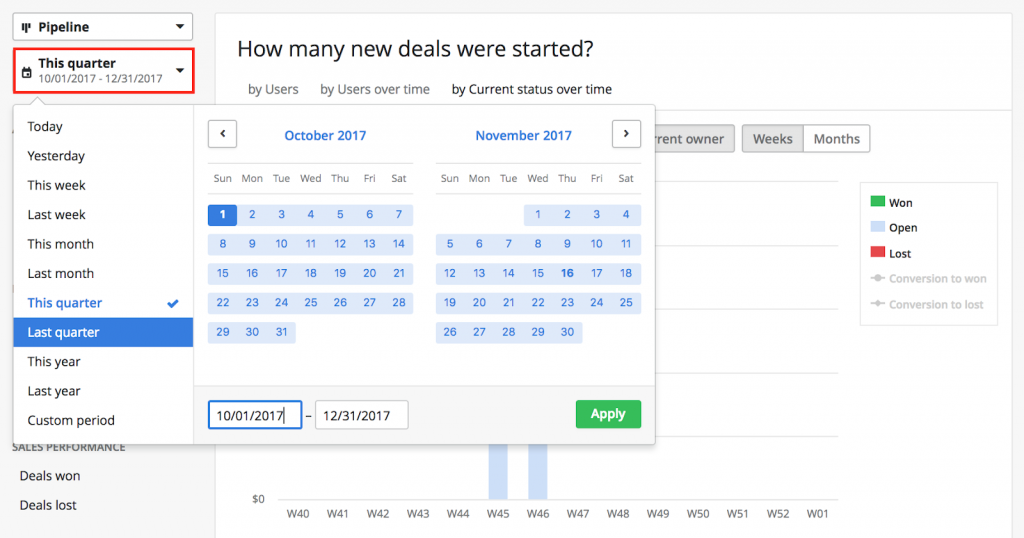Select Last quarter from the period list

coord(103,332)
